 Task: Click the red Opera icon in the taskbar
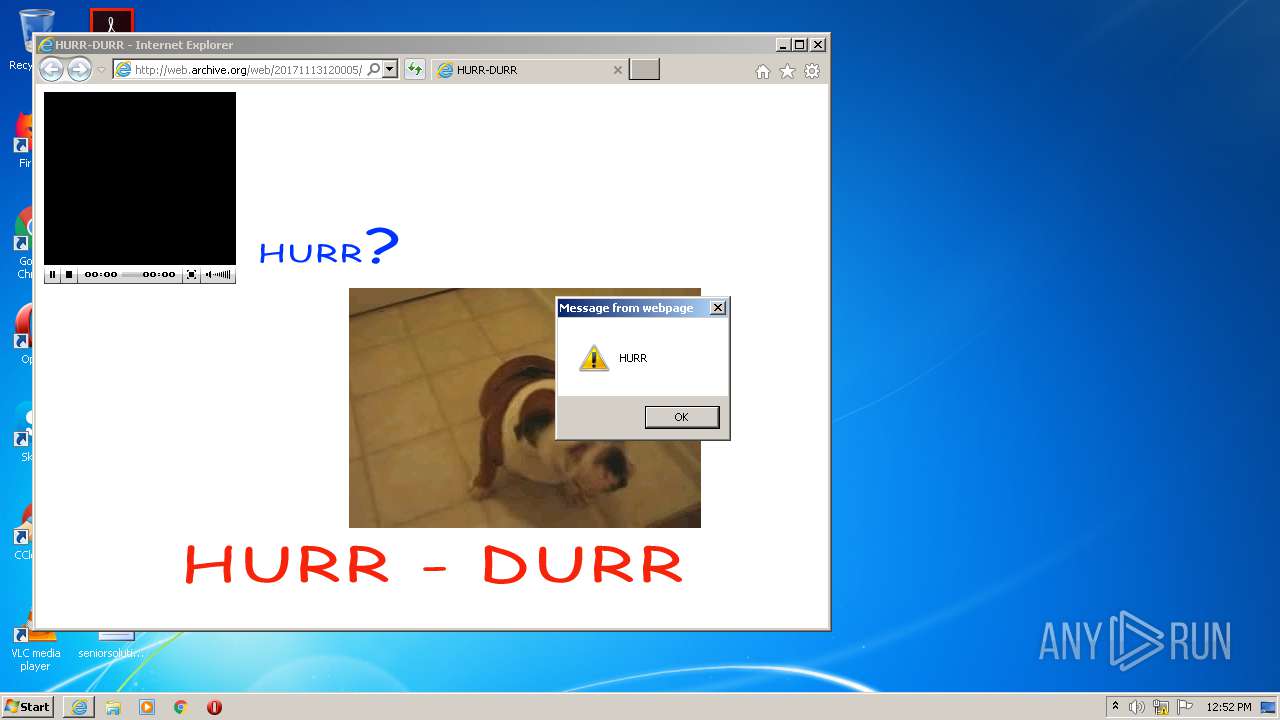(x=214, y=707)
